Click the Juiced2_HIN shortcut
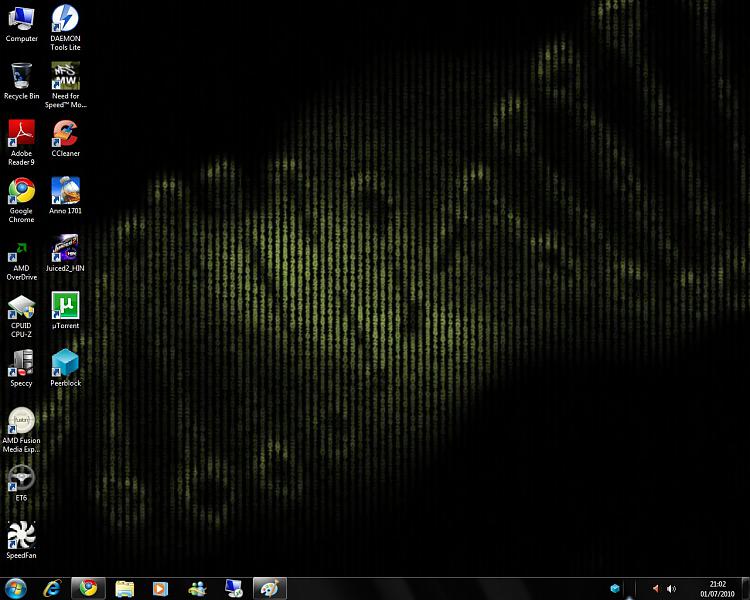 click(x=66, y=254)
